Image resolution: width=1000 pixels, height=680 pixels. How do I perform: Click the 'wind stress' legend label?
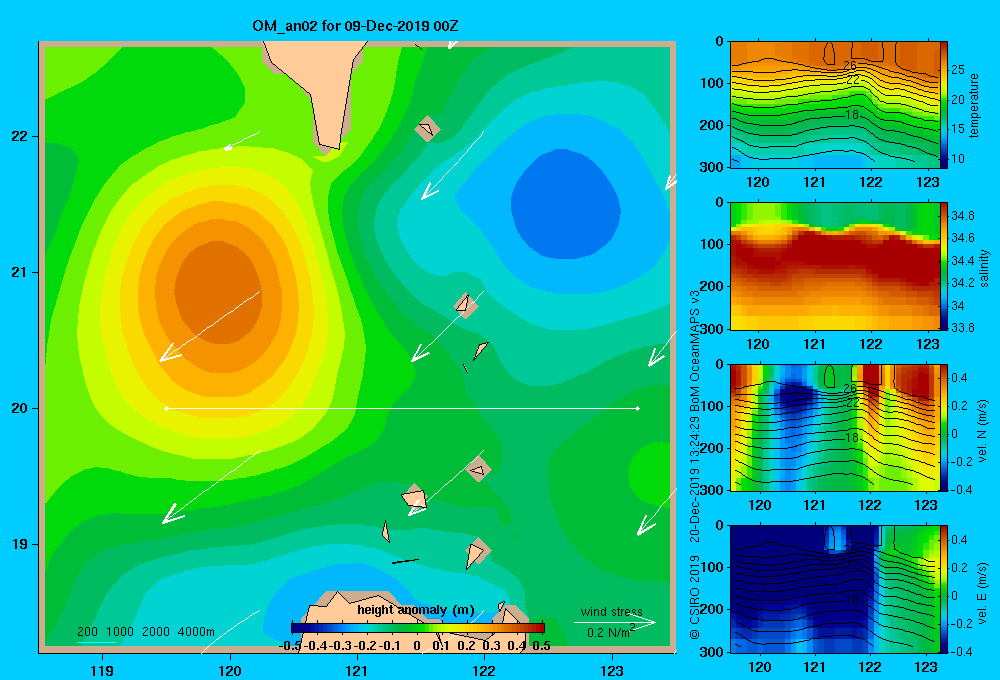pos(612,611)
